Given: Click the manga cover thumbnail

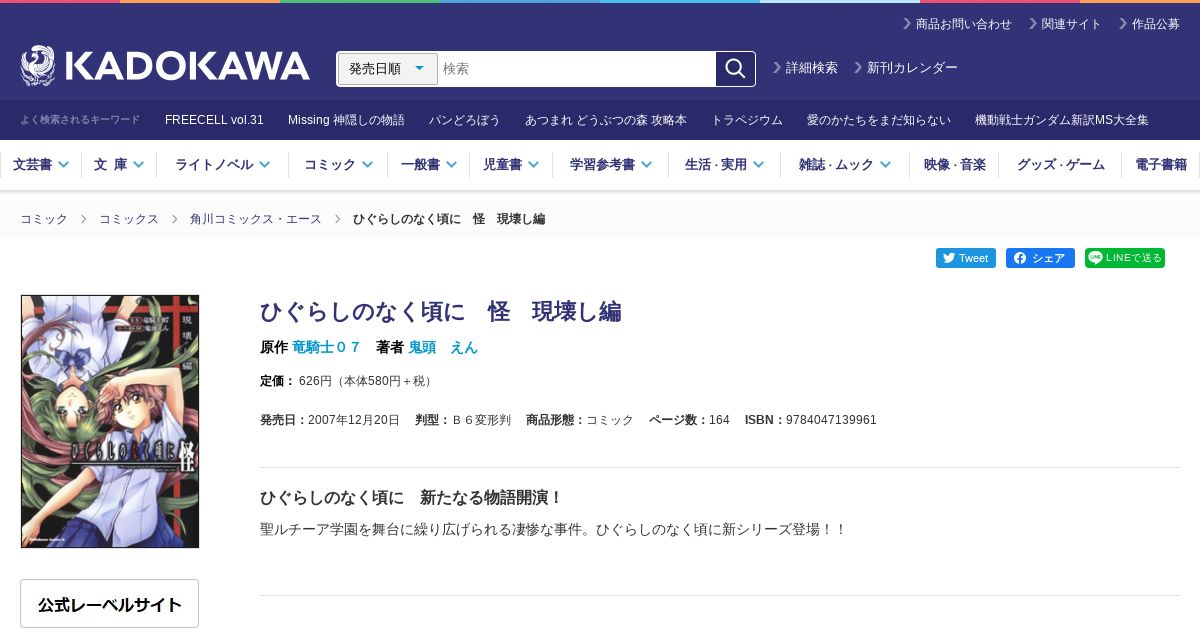Looking at the screenshot, I should point(110,421).
